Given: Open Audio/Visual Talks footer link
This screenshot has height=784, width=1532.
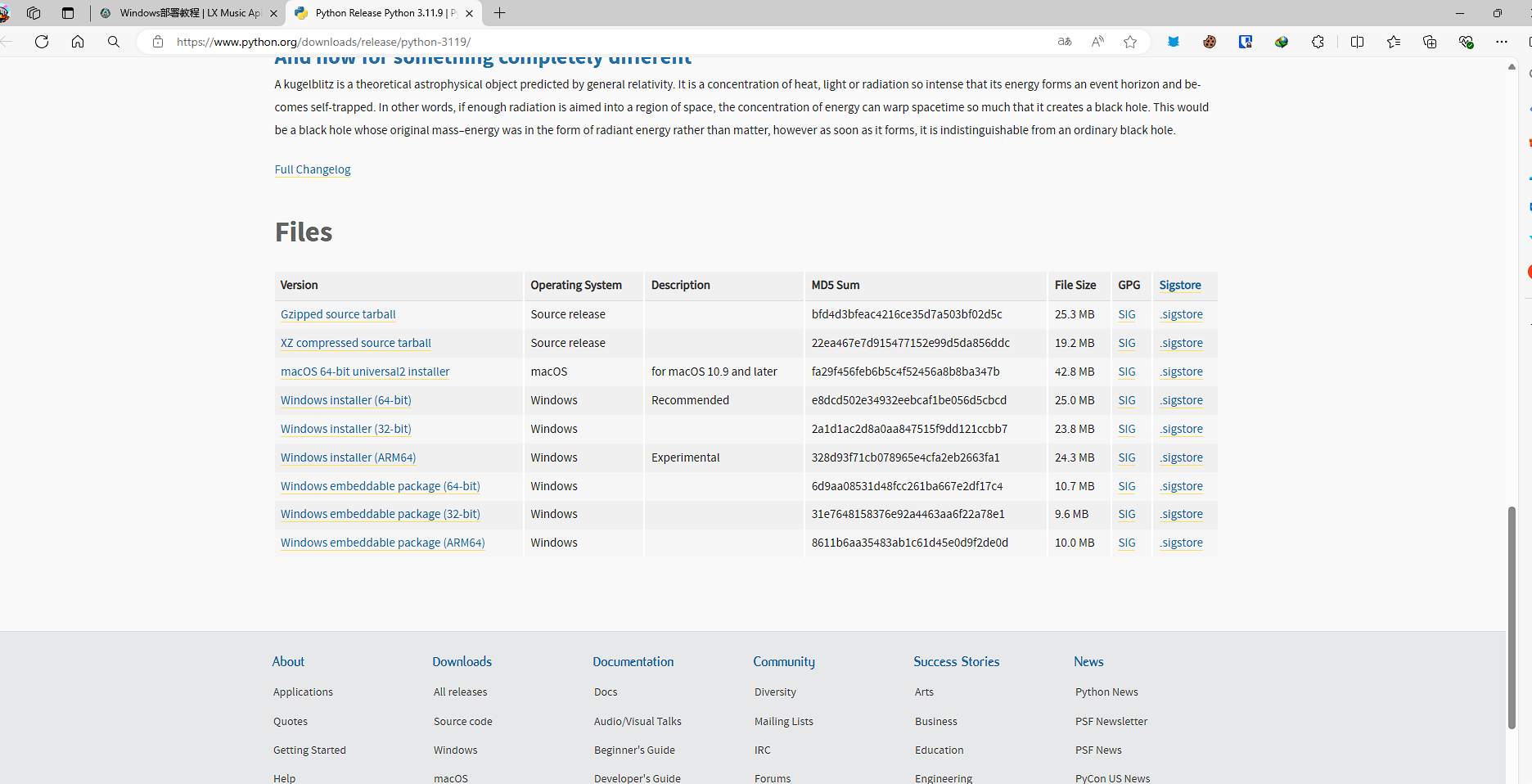Looking at the screenshot, I should coord(638,721).
